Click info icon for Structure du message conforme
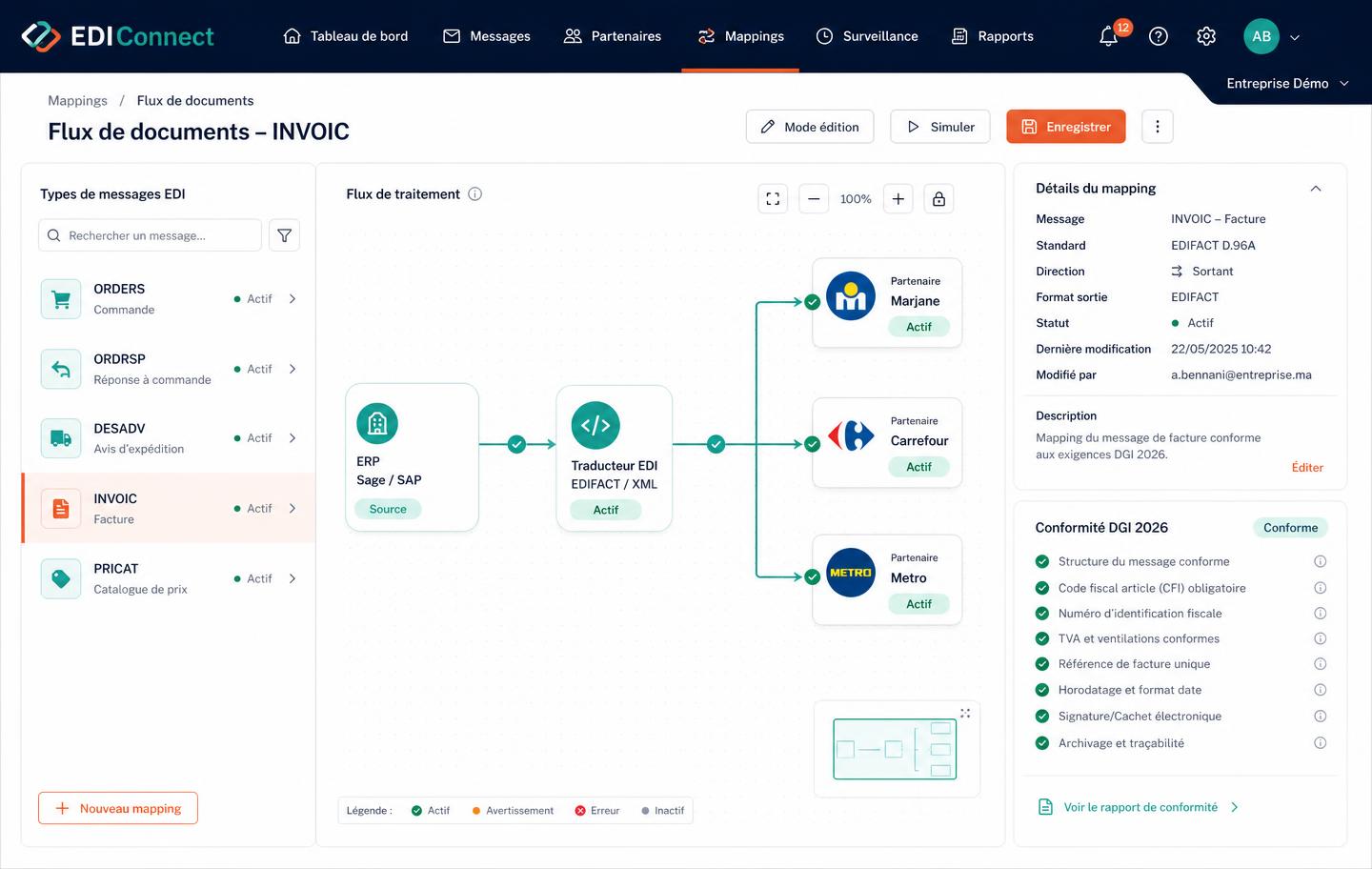1372x869 pixels. tap(1321, 562)
